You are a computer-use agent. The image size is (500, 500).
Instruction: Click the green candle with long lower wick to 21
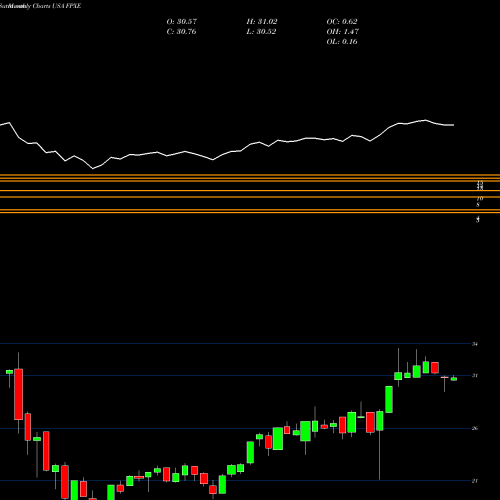(x=380, y=421)
